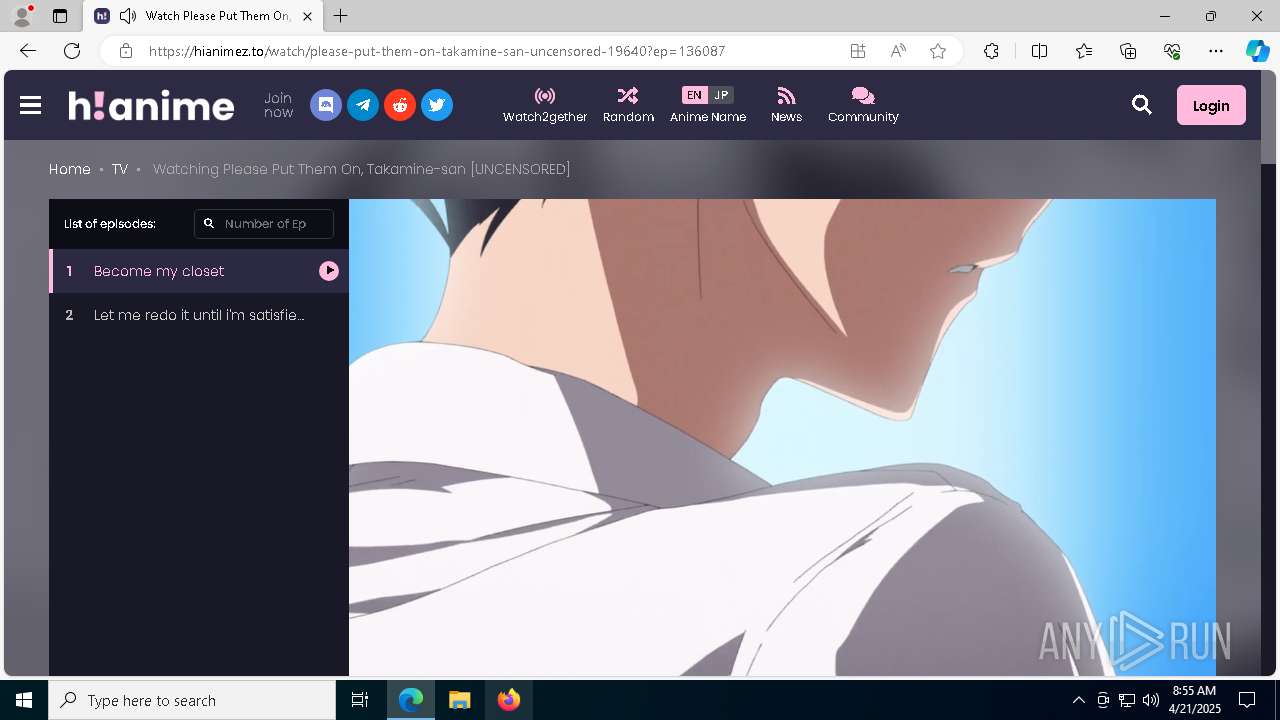Screen dimensions: 1280x720
Task: Go back in the browser
Action: pyautogui.click(x=28, y=51)
